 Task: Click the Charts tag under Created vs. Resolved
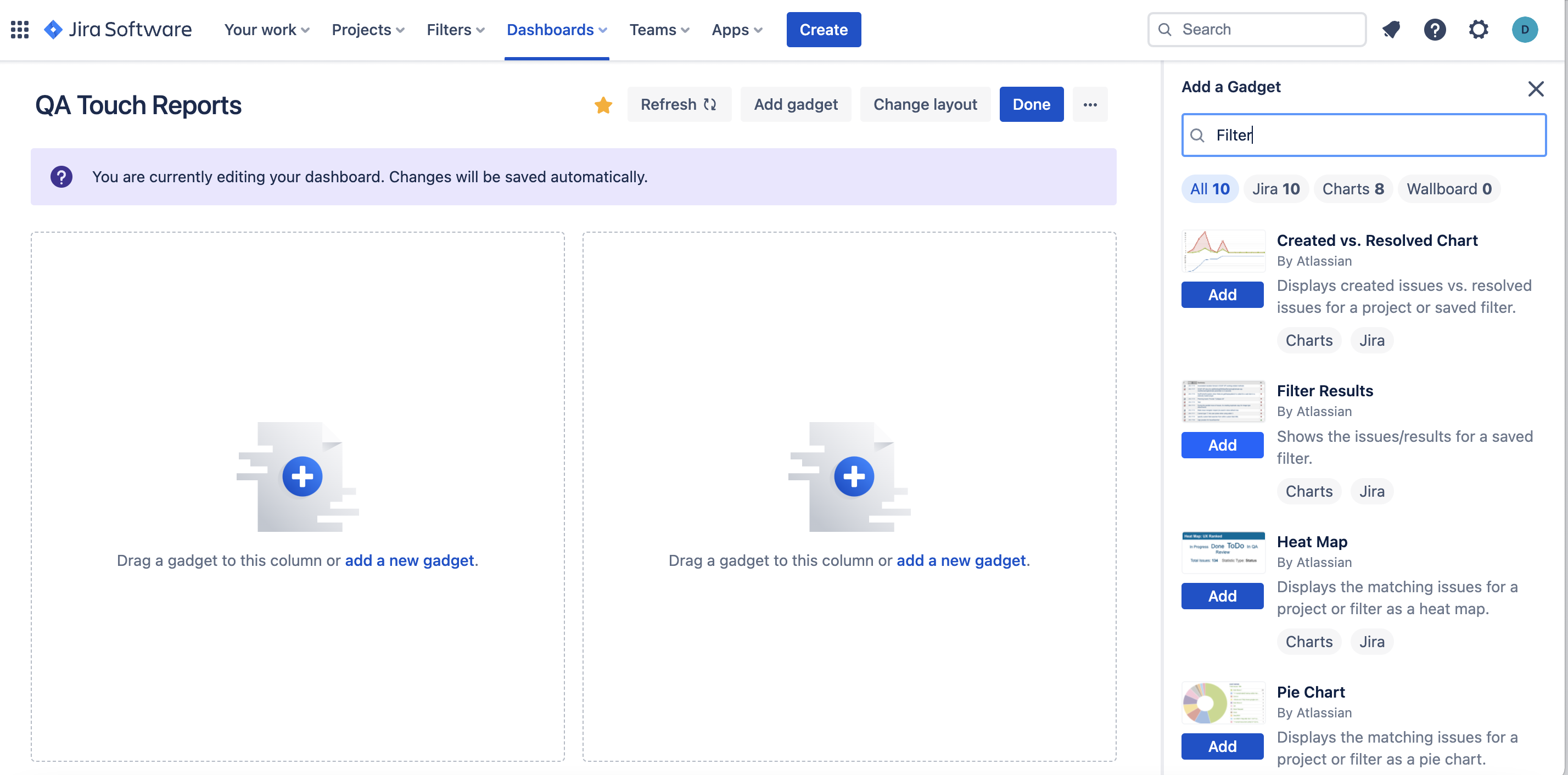click(x=1309, y=341)
